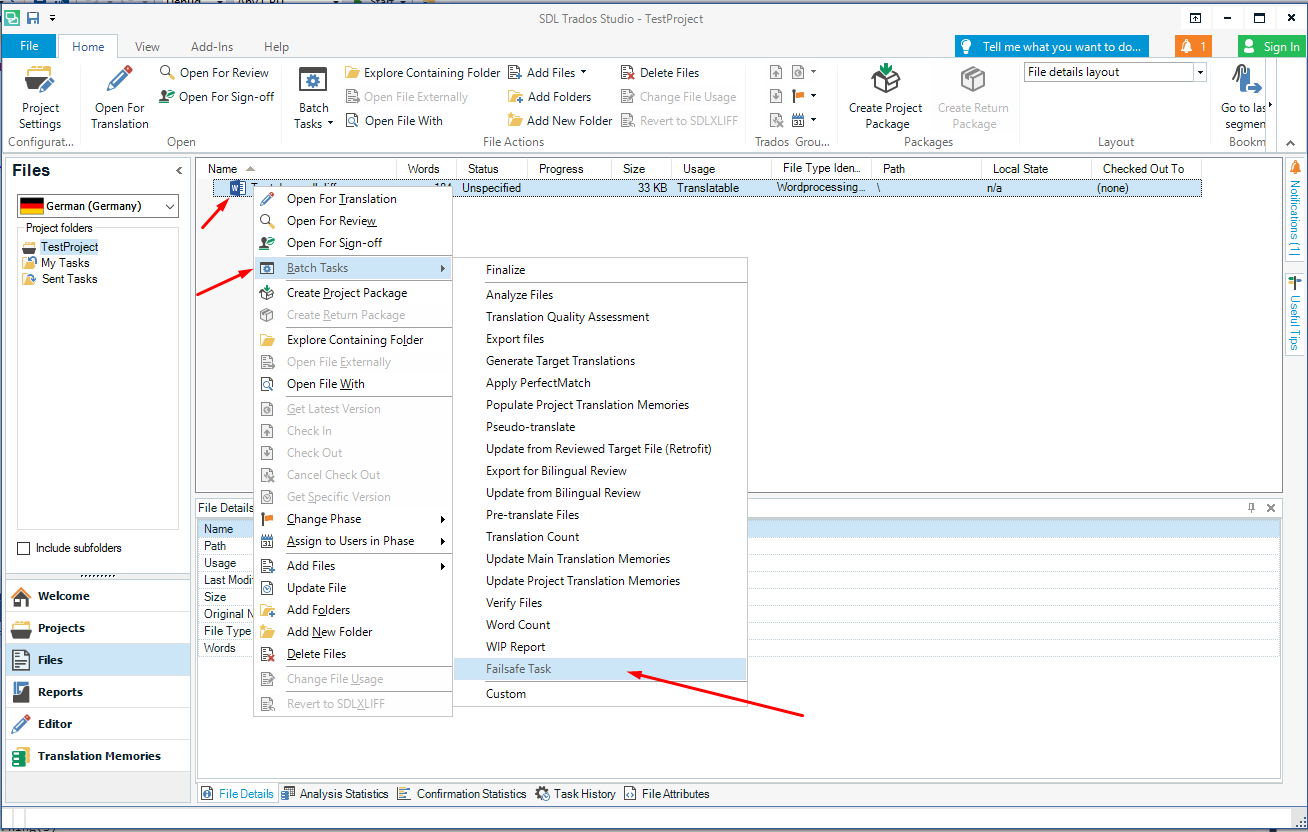The image size is (1308, 832).
Task: Select the Sent Tasks folder
Action: (x=69, y=279)
